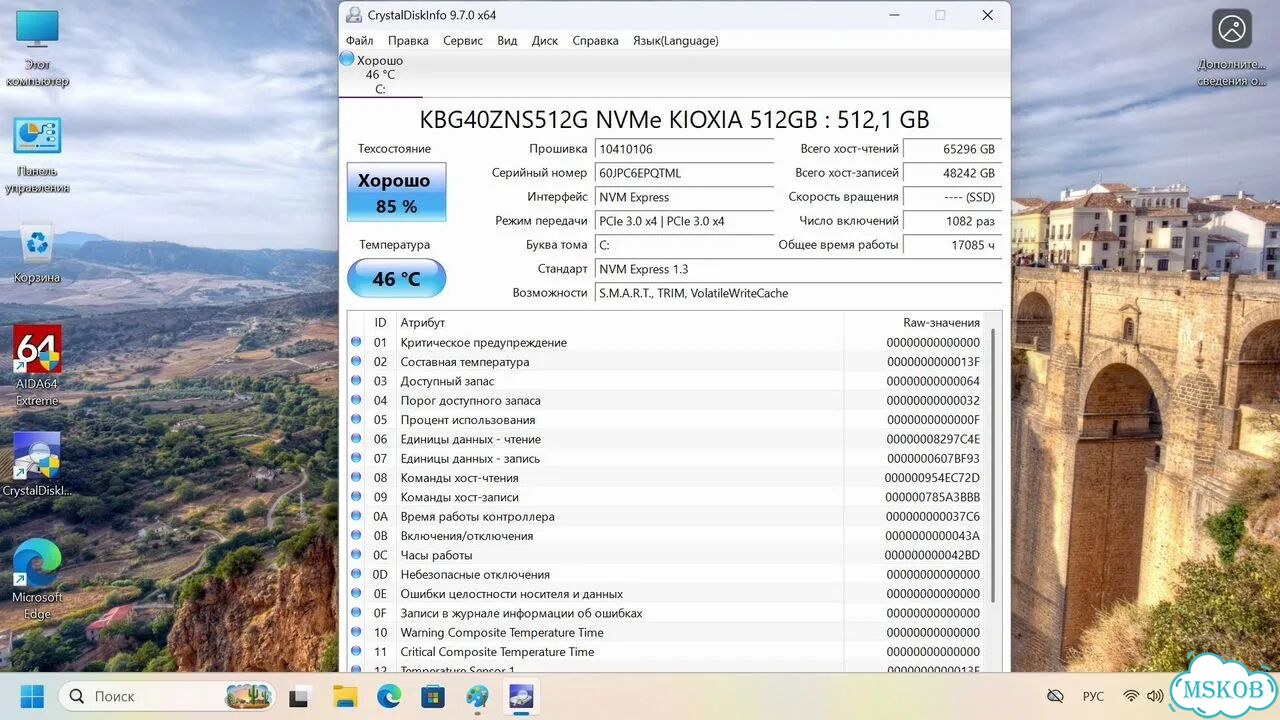Click the Стандарт field NVM Express 1.3
This screenshot has width=1280, height=720.
(798, 269)
